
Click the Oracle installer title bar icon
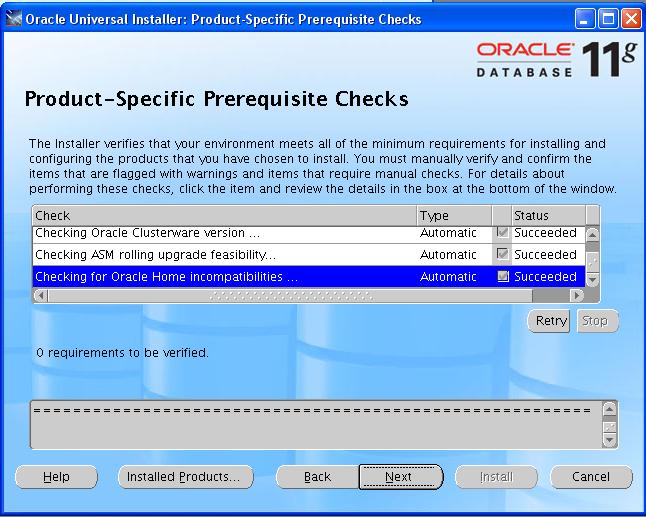pyautogui.click(x=13, y=19)
